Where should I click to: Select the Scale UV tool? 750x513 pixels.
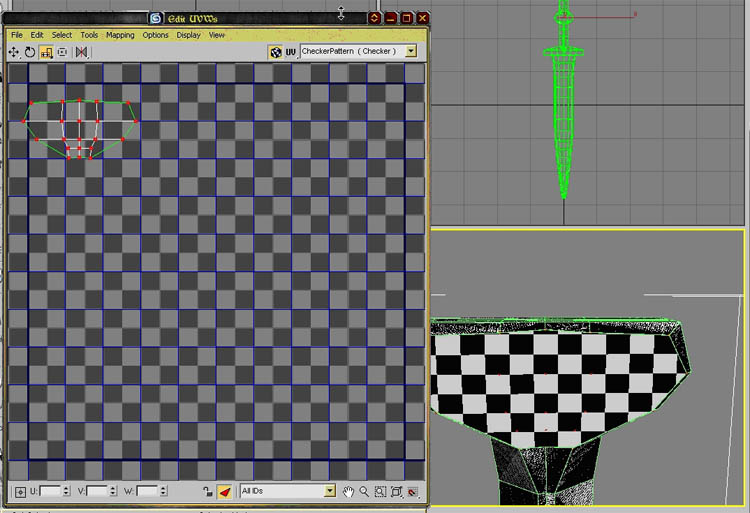tap(46, 52)
